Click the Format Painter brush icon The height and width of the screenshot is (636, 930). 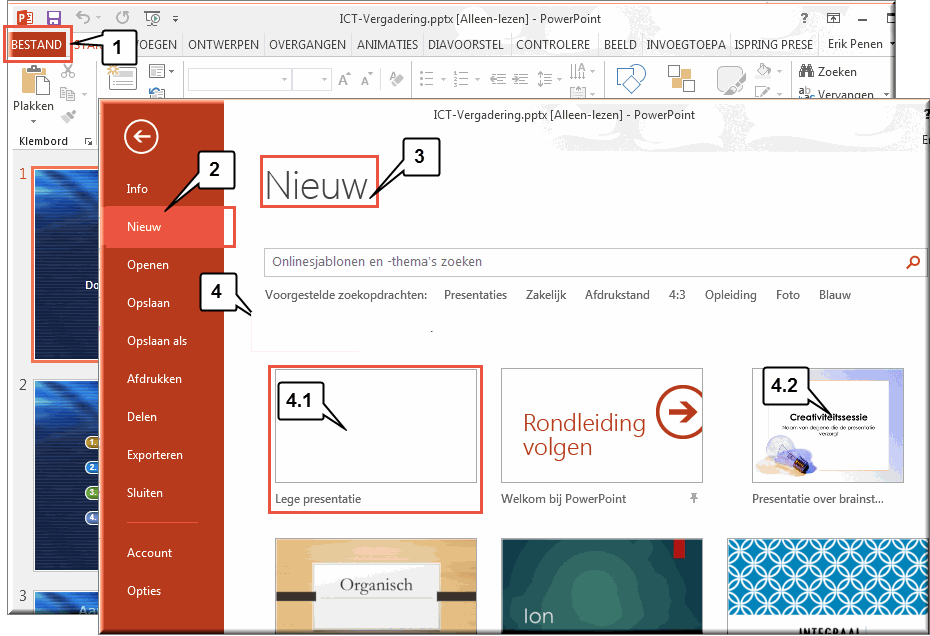coord(68,116)
